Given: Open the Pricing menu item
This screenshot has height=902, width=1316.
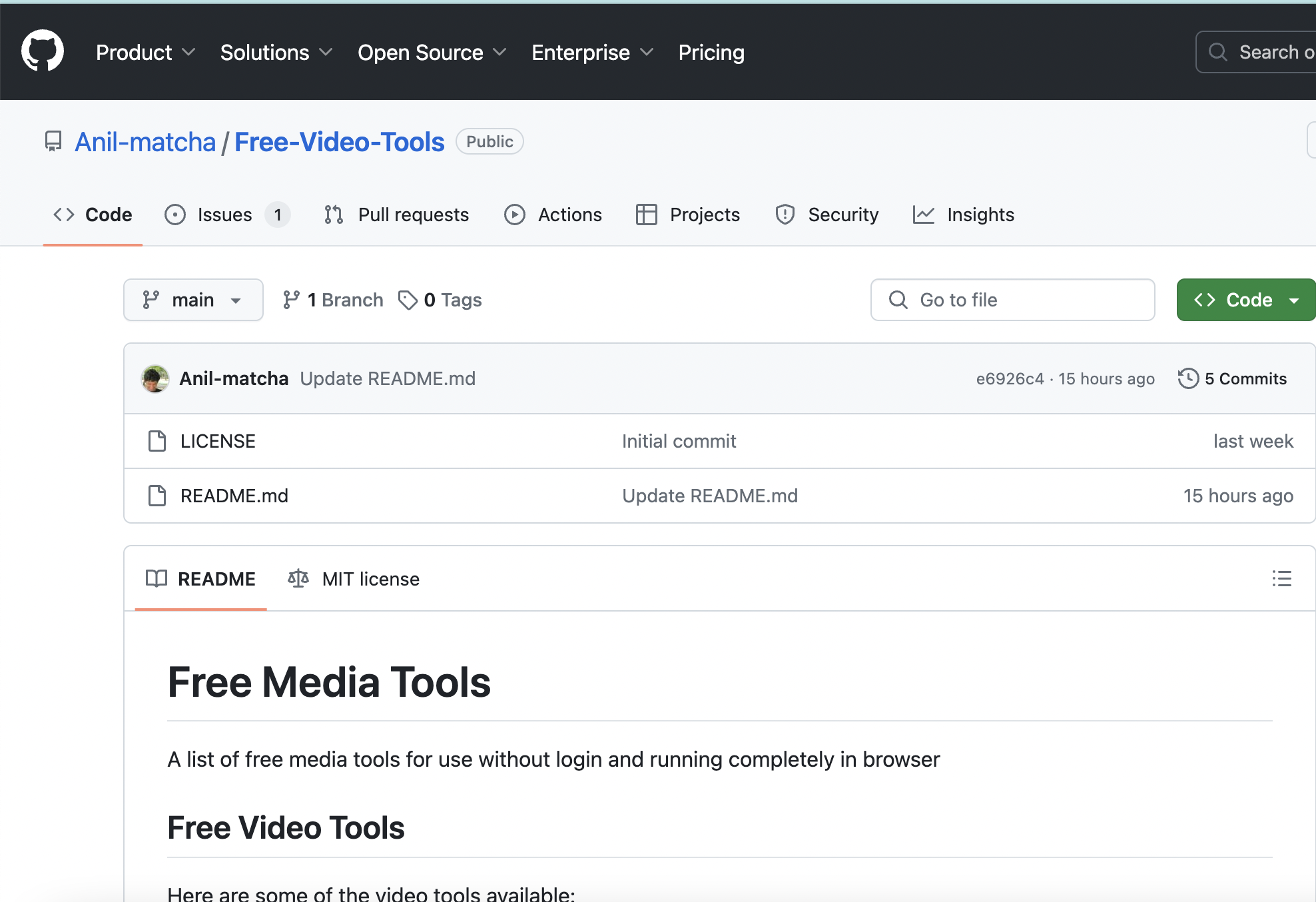Looking at the screenshot, I should [x=711, y=53].
